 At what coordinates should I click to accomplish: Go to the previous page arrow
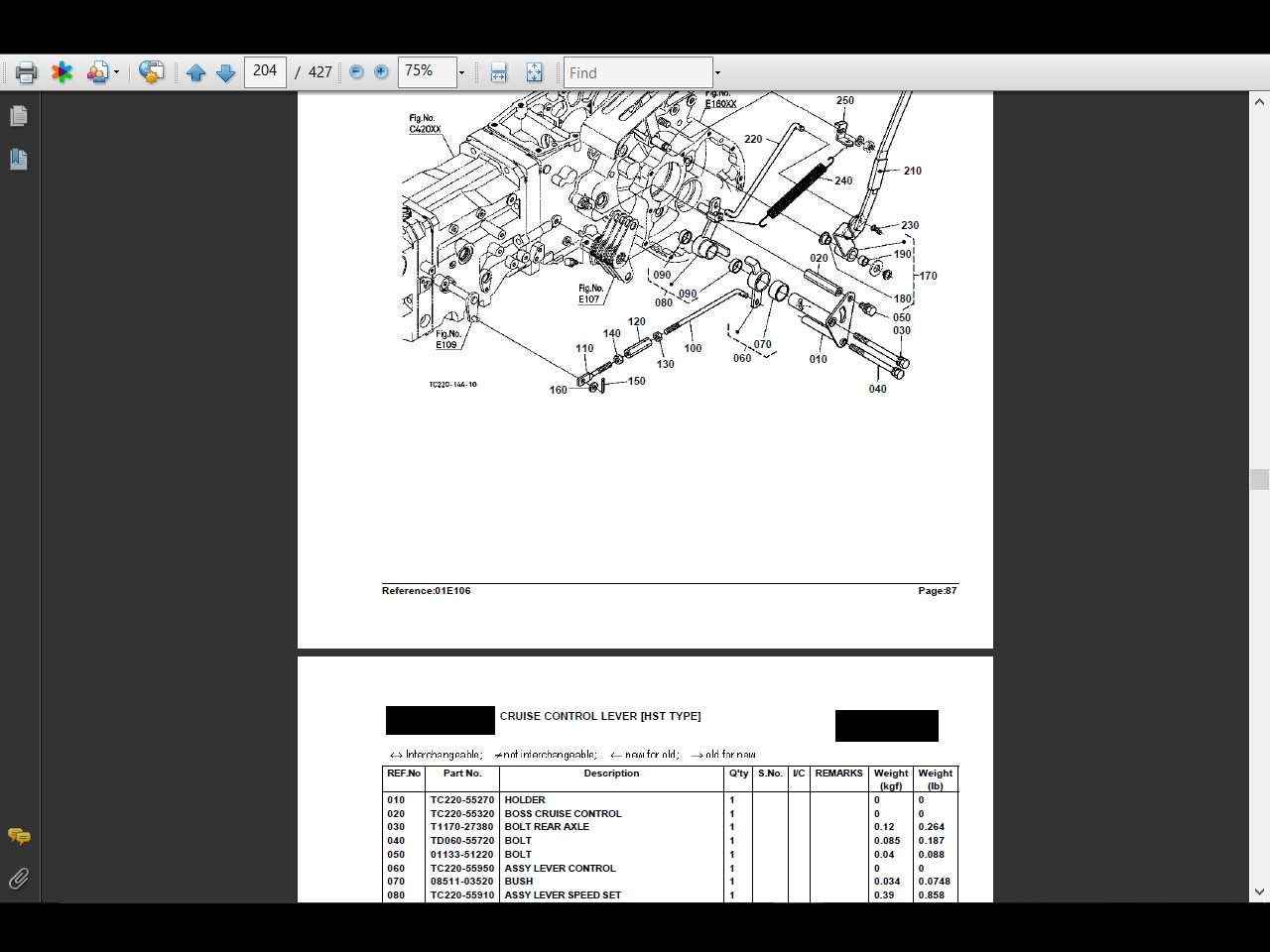coord(196,71)
